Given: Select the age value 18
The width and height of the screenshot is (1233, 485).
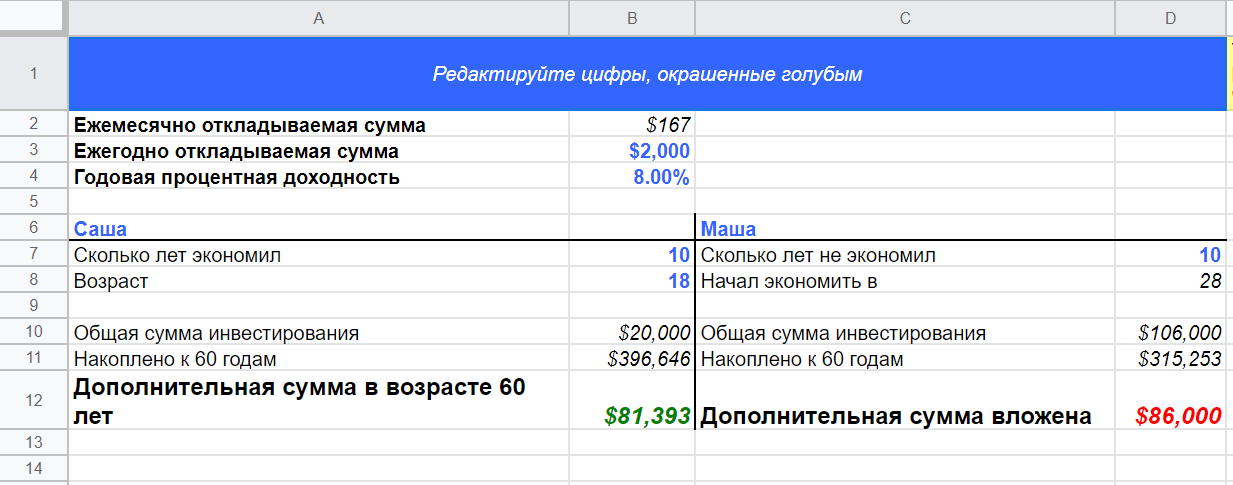Looking at the screenshot, I should 632,281.
